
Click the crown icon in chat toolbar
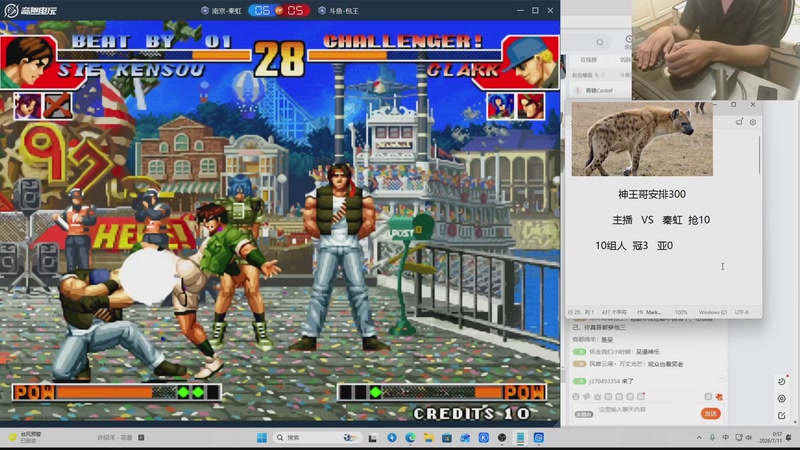click(x=597, y=396)
